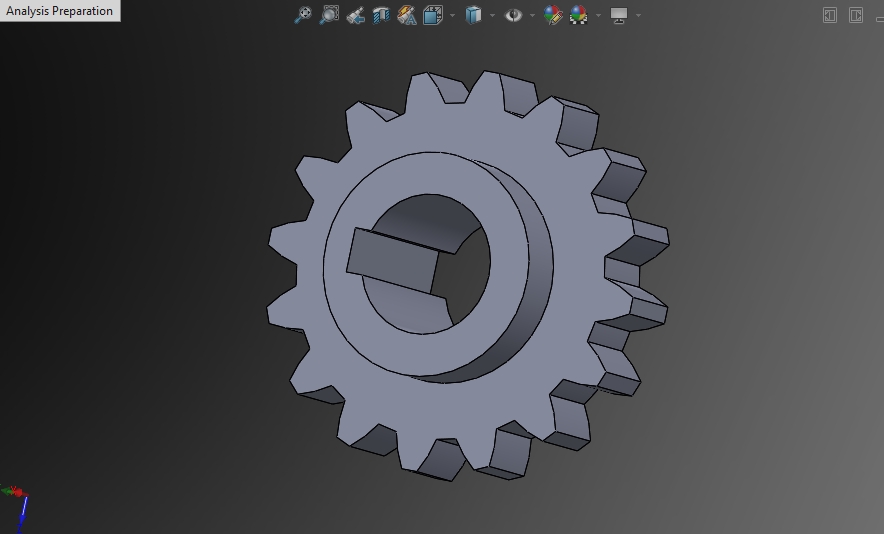Expand the View Settings dropdown arrow
Screen dimensions: 884x534
pos(638,15)
